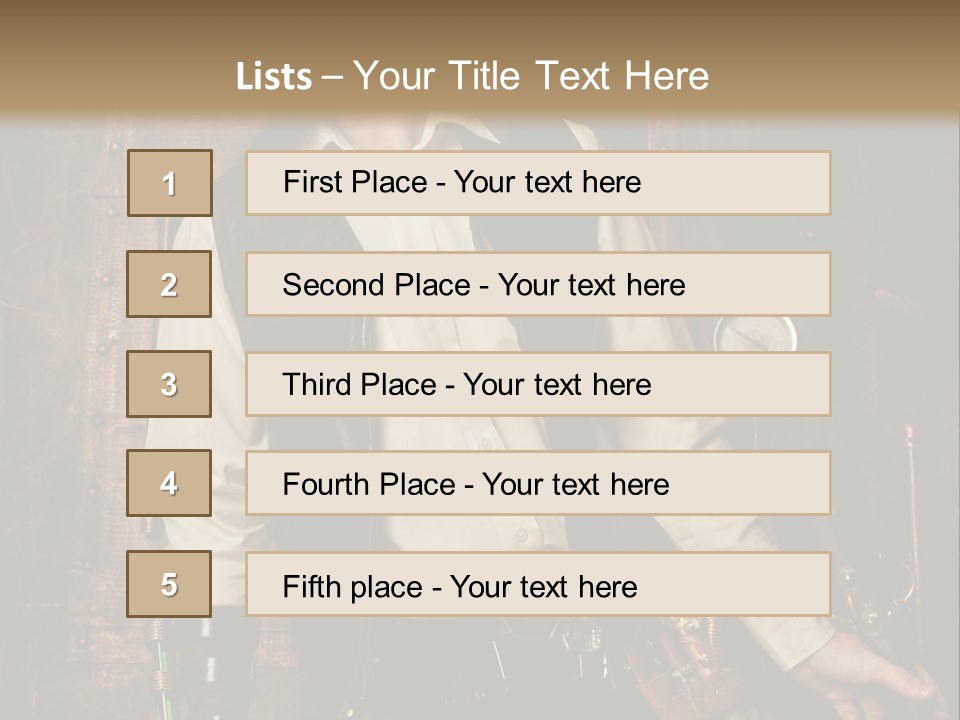Viewport: 960px width, 720px height.
Task: Click 'Your text here' in First Place row
Action: (x=547, y=182)
